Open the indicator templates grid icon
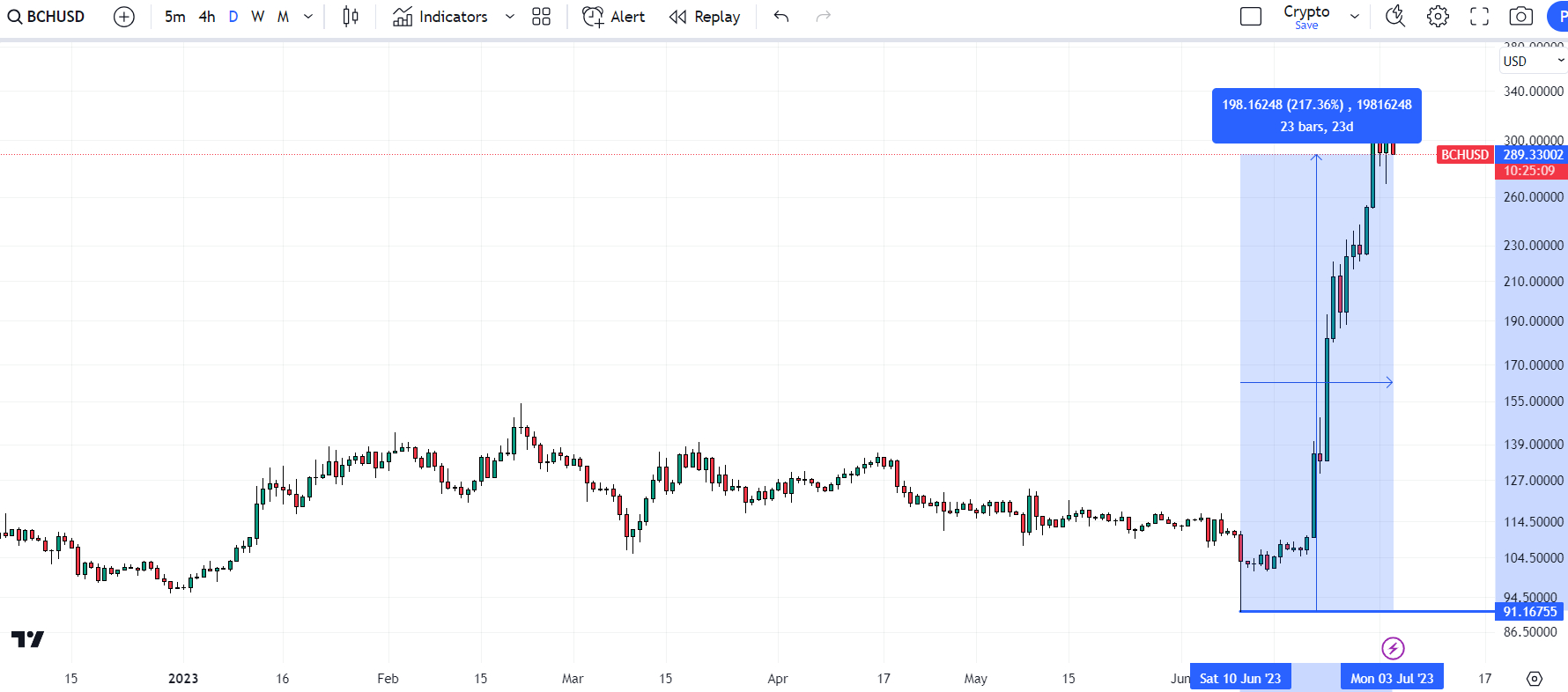This screenshot has width=1568, height=692. pyautogui.click(x=542, y=17)
